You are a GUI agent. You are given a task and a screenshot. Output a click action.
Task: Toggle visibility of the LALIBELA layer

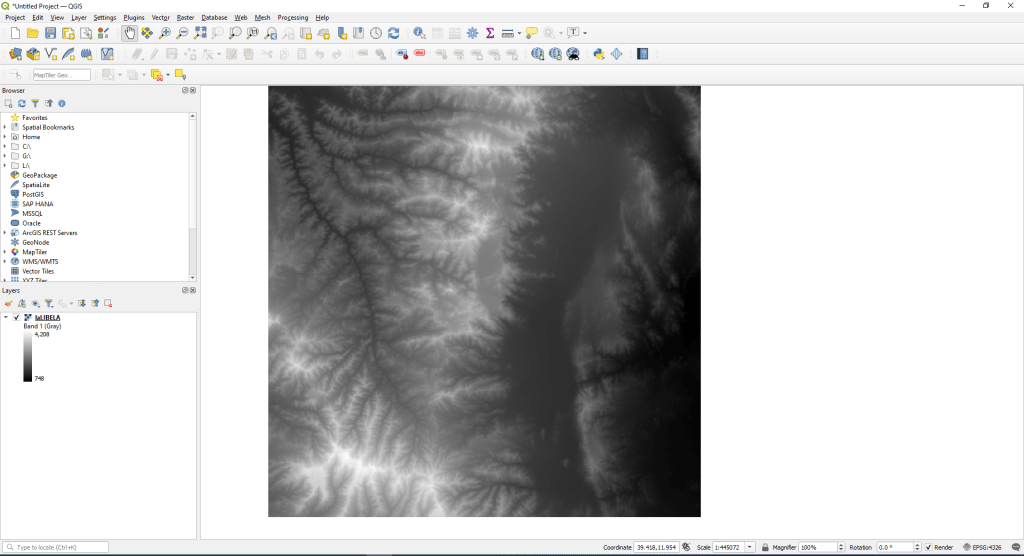16,317
